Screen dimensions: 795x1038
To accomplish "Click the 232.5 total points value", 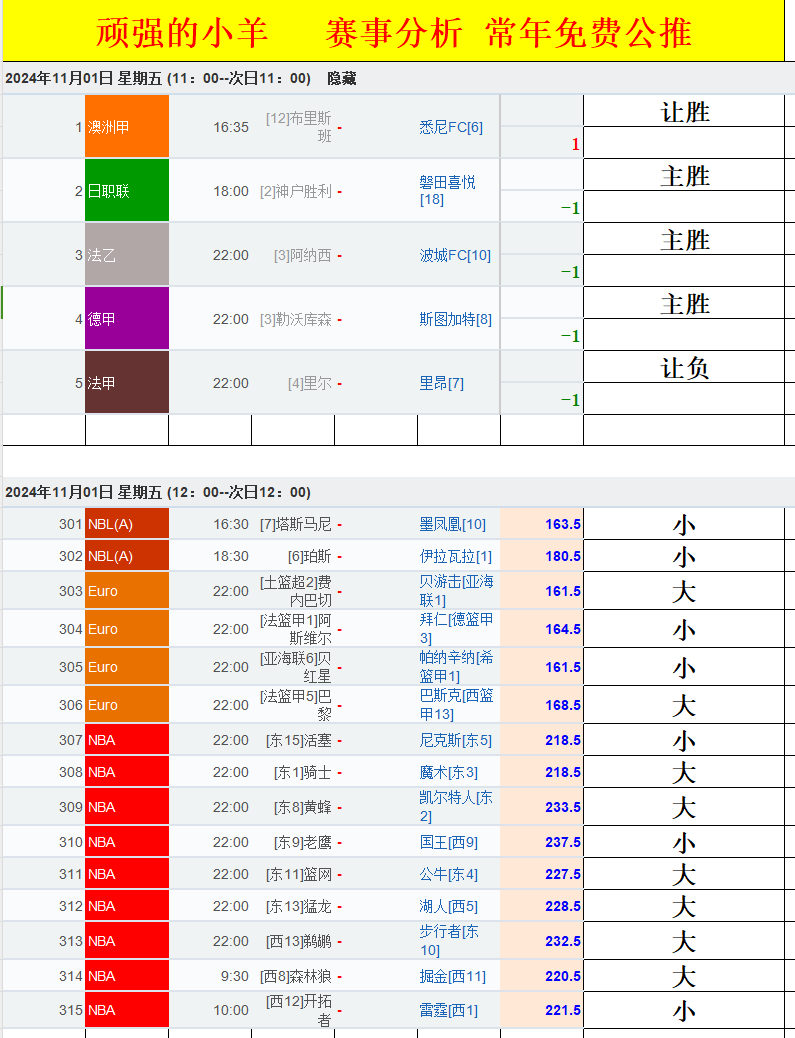I will pos(563,941).
